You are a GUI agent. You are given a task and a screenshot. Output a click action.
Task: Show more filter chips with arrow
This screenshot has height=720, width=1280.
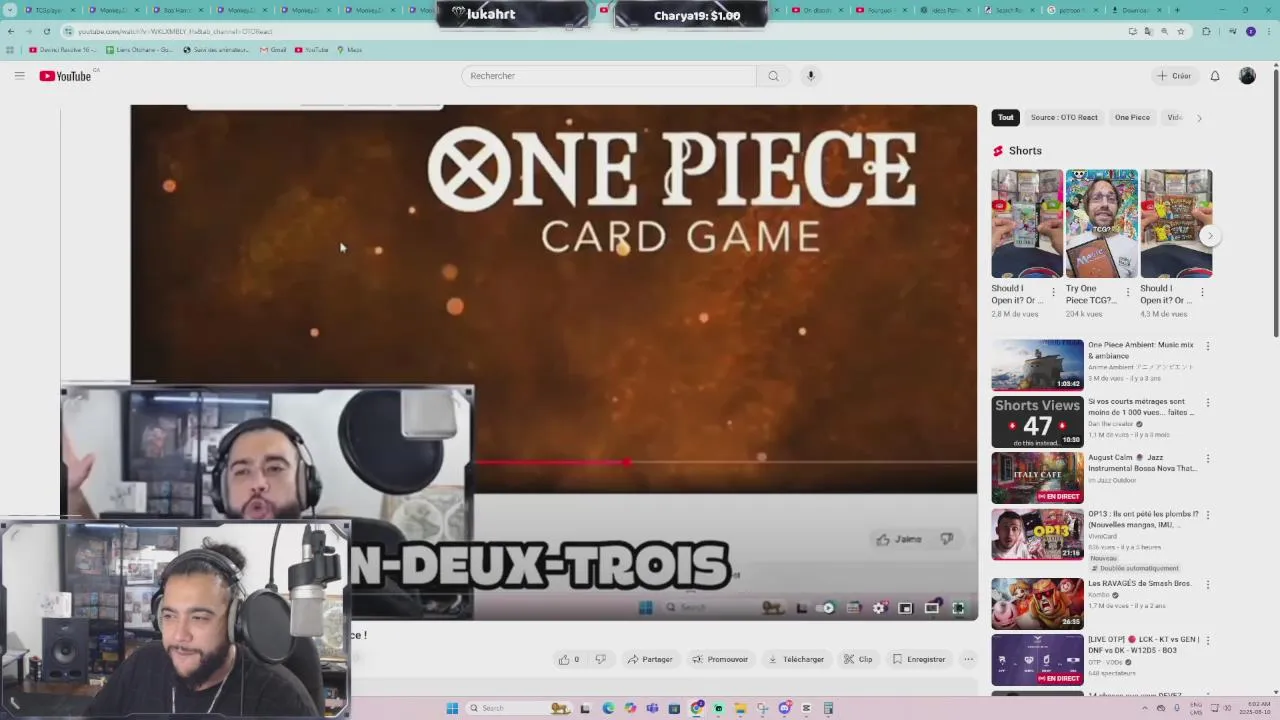point(1199,118)
